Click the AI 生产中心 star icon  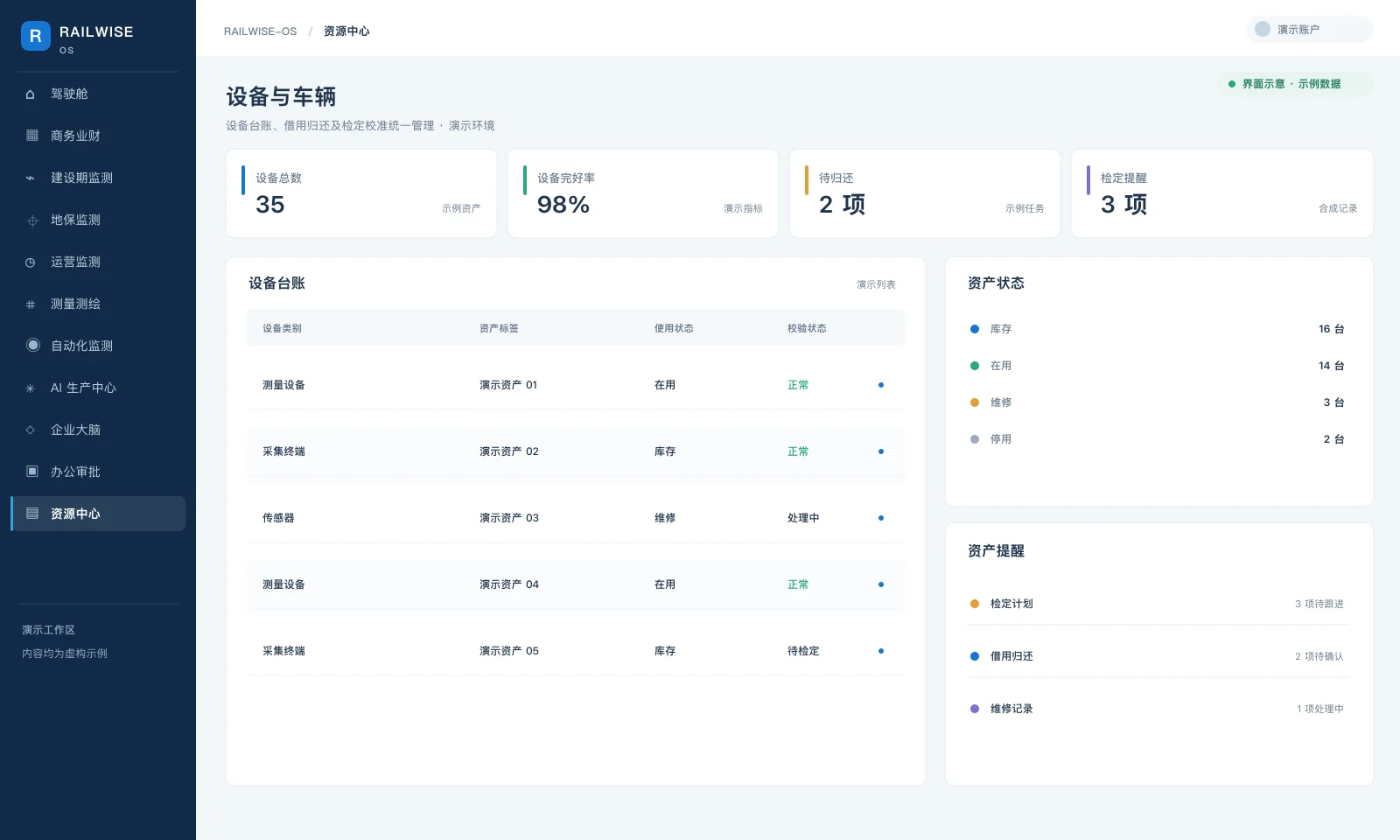[x=31, y=388]
